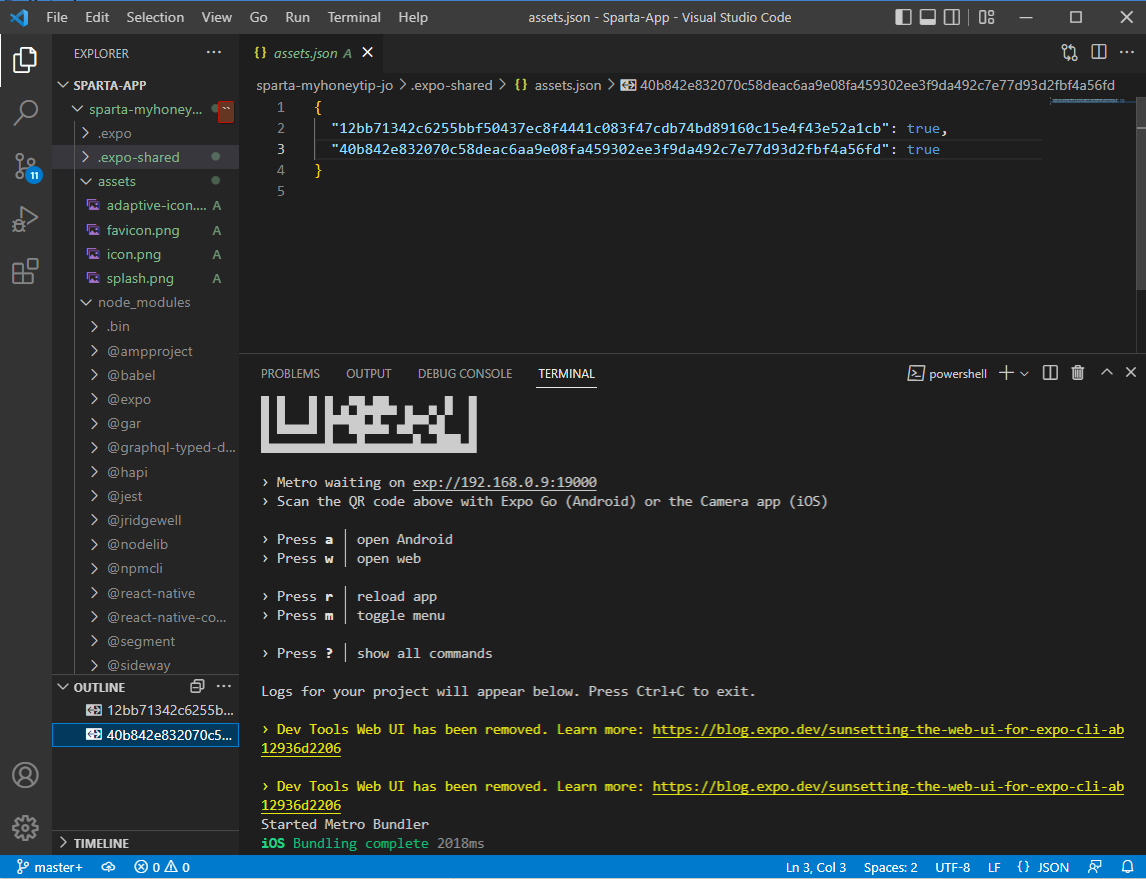Switch to the PROBLEMS tab
1146x879 pixels.
pyautogui.click(x=290, y=373)
